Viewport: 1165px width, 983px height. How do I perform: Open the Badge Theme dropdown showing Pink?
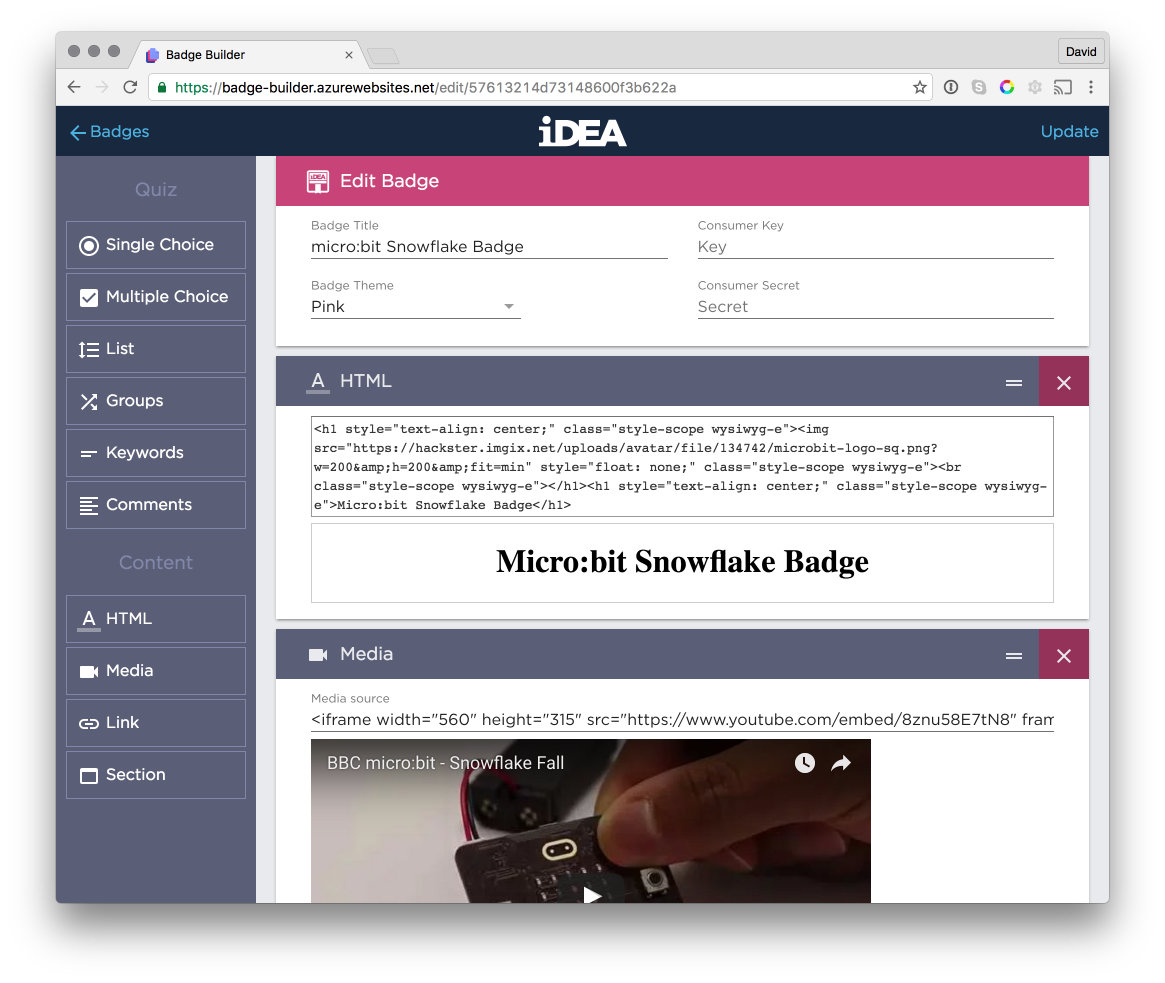(x=415, y=307)
